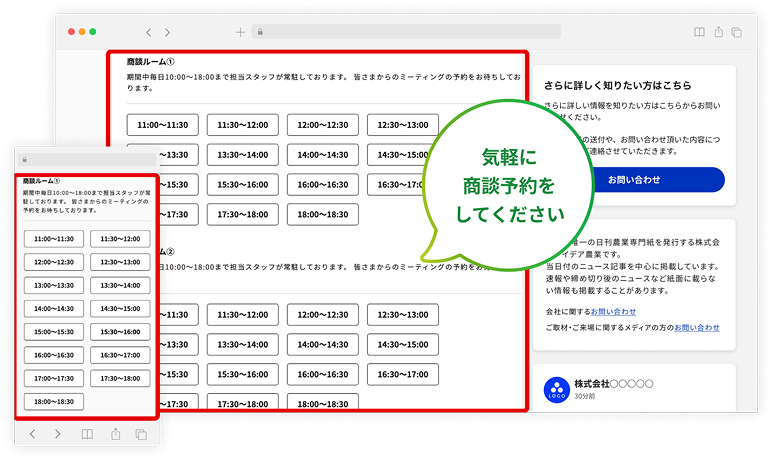Open the お問い合わせ link for media inquiries

pyautogui.click(x=696, y=327)
